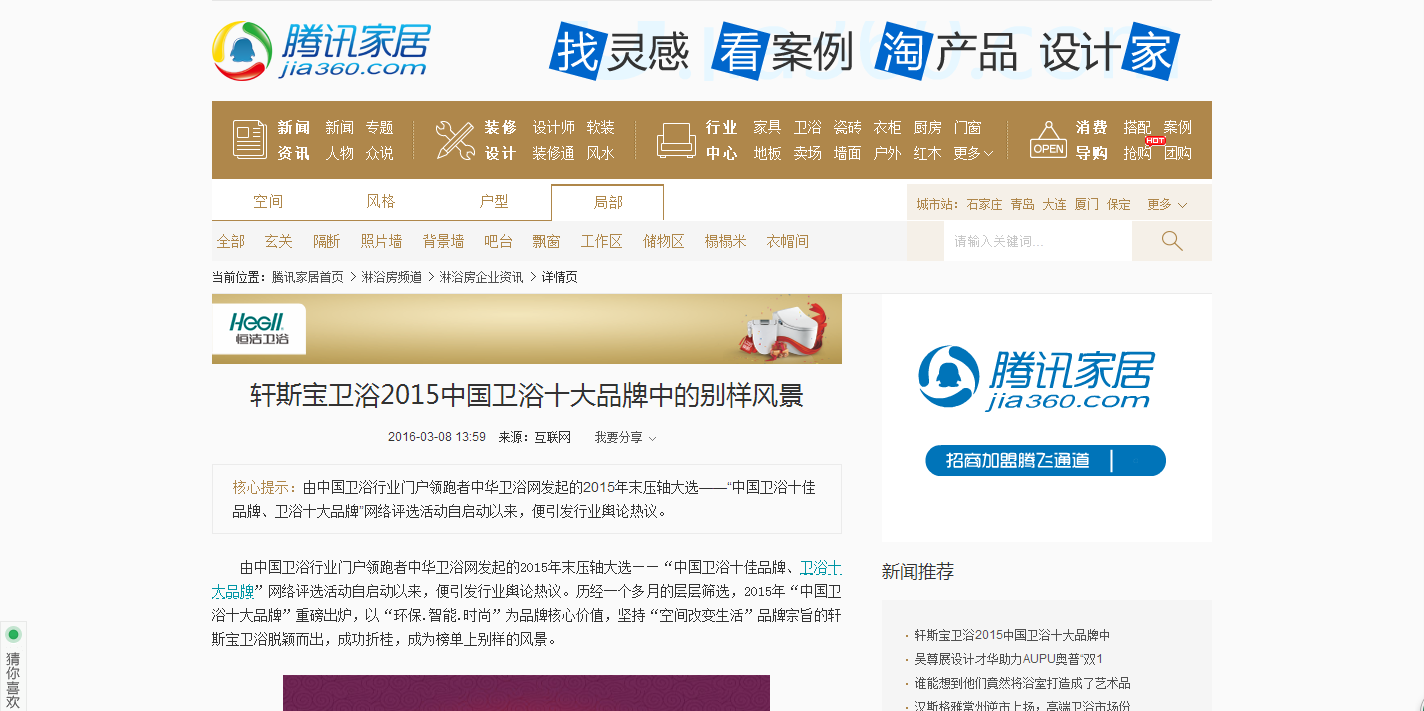This screenshot has width=1424, height=711.
Task: Expand the 更多 city stations dropdown
Action: coord(1167,204)
